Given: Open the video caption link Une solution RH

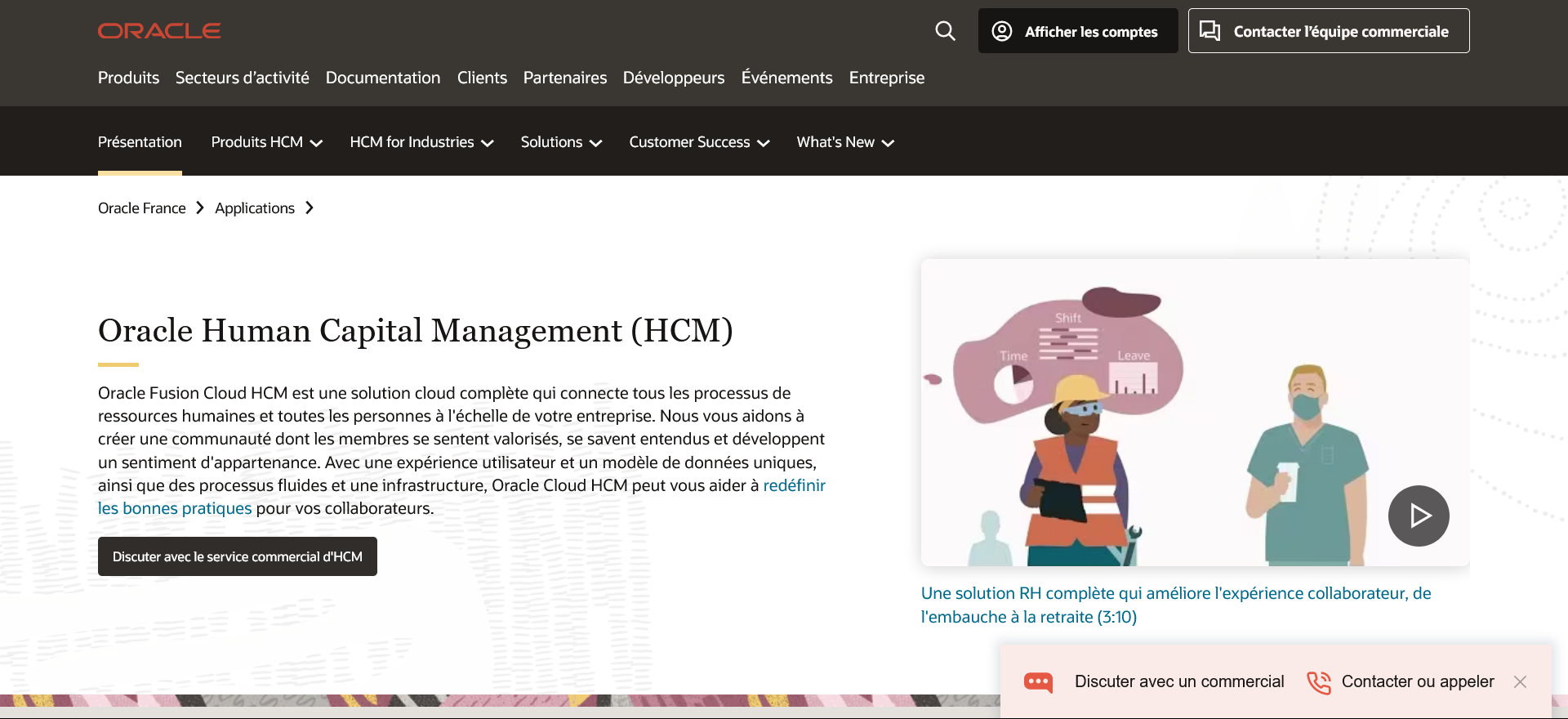Looking at the screenshot, I should tap(1176, 605).
